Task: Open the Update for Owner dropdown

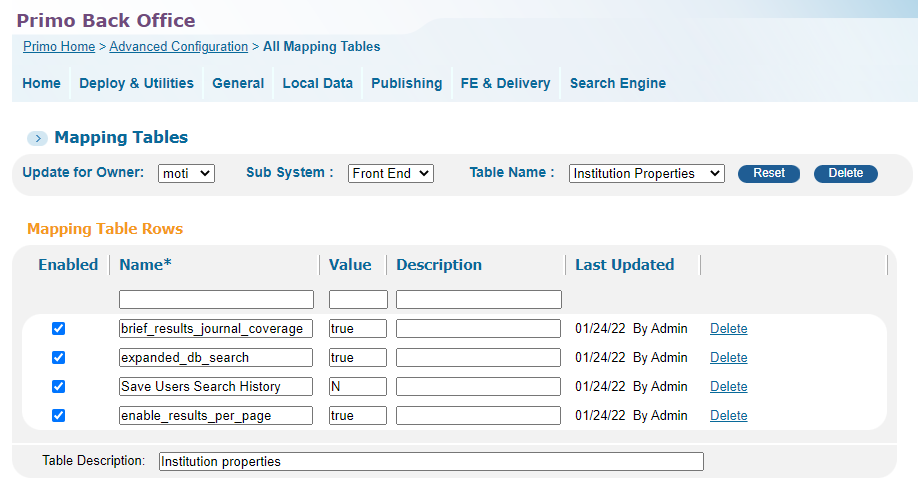Action: click(x=186, y=173)
